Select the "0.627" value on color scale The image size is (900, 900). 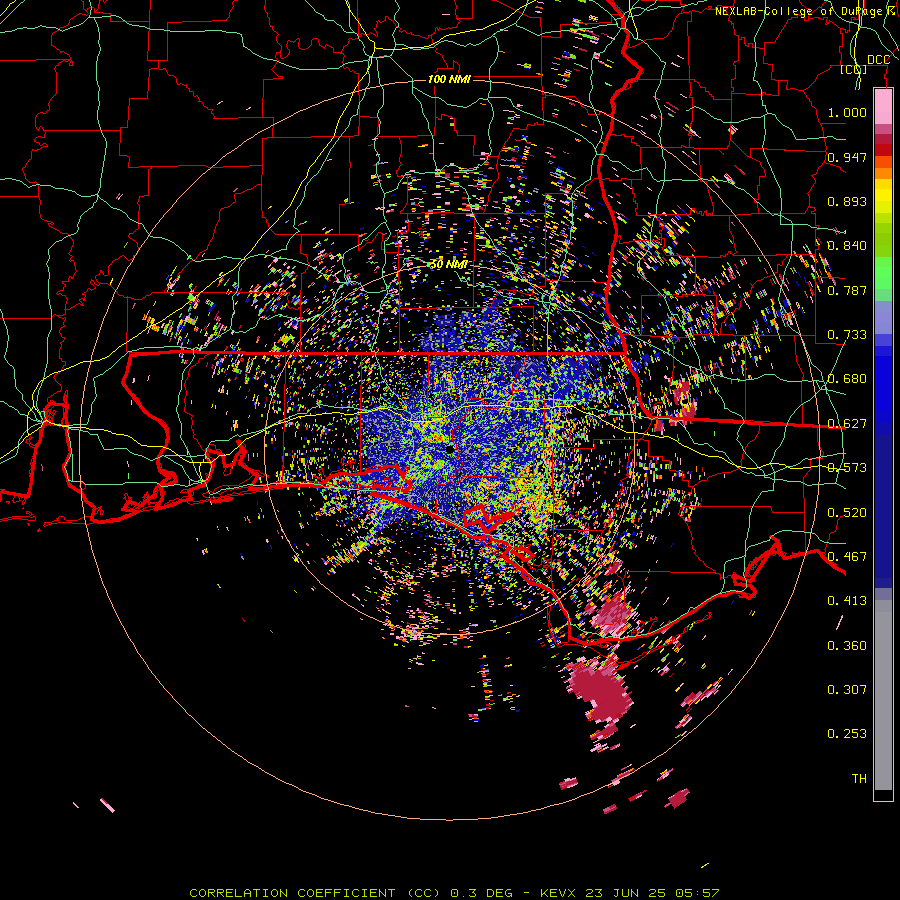pos(847,424)
